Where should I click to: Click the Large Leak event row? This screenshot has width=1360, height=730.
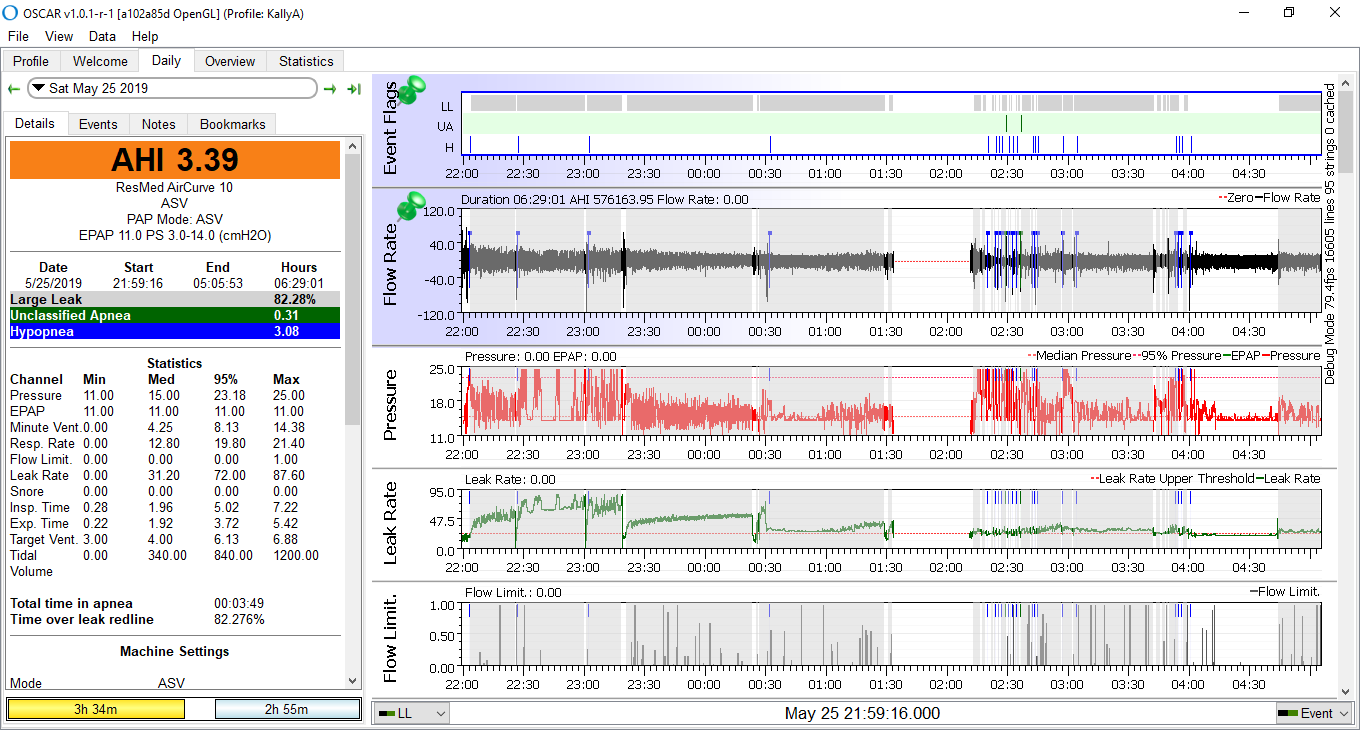(x=175, y=299)
